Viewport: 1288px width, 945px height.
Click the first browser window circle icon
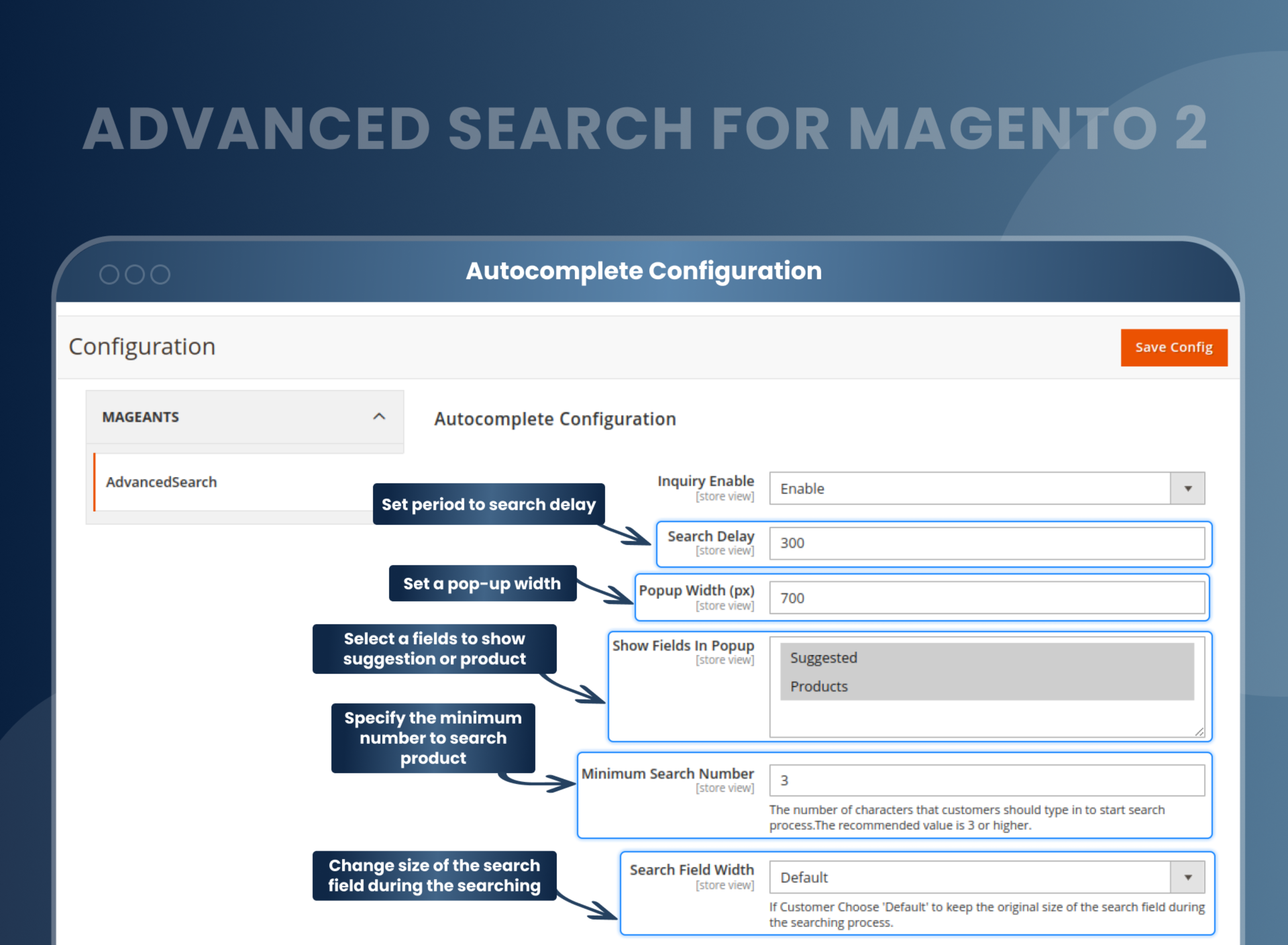point(109,274)
